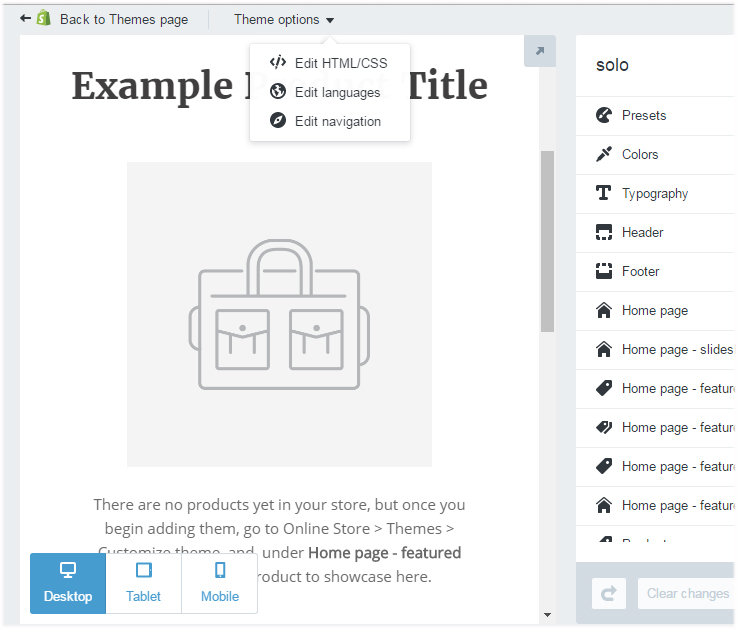Click the Header layout icon

603,232
